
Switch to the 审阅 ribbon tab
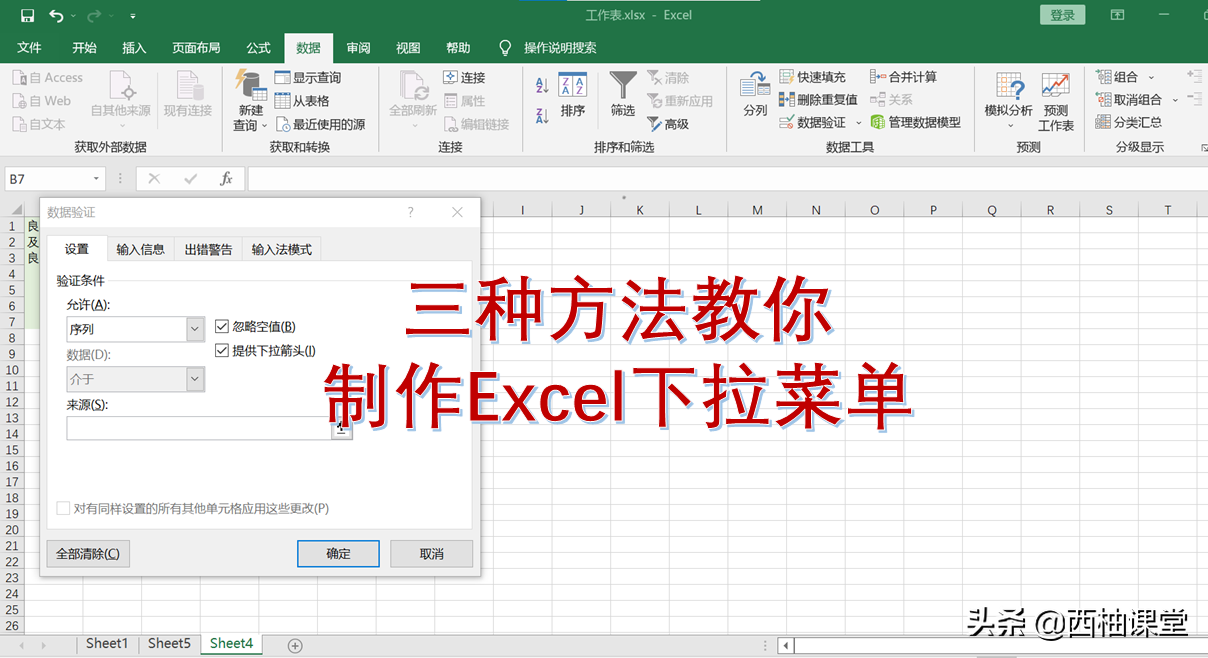click(x=358, y=48)
